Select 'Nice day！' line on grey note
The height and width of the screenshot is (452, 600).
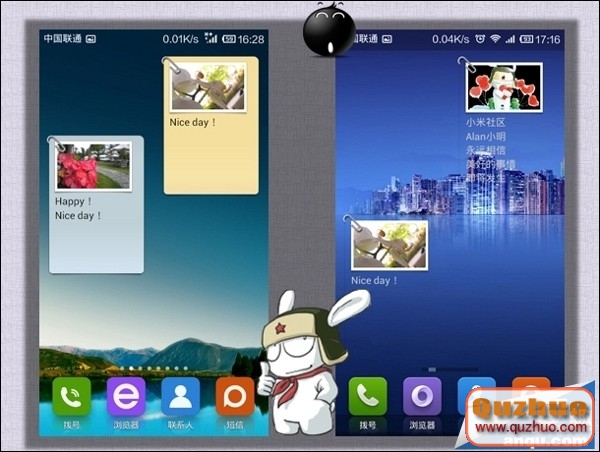coord(78,215)
